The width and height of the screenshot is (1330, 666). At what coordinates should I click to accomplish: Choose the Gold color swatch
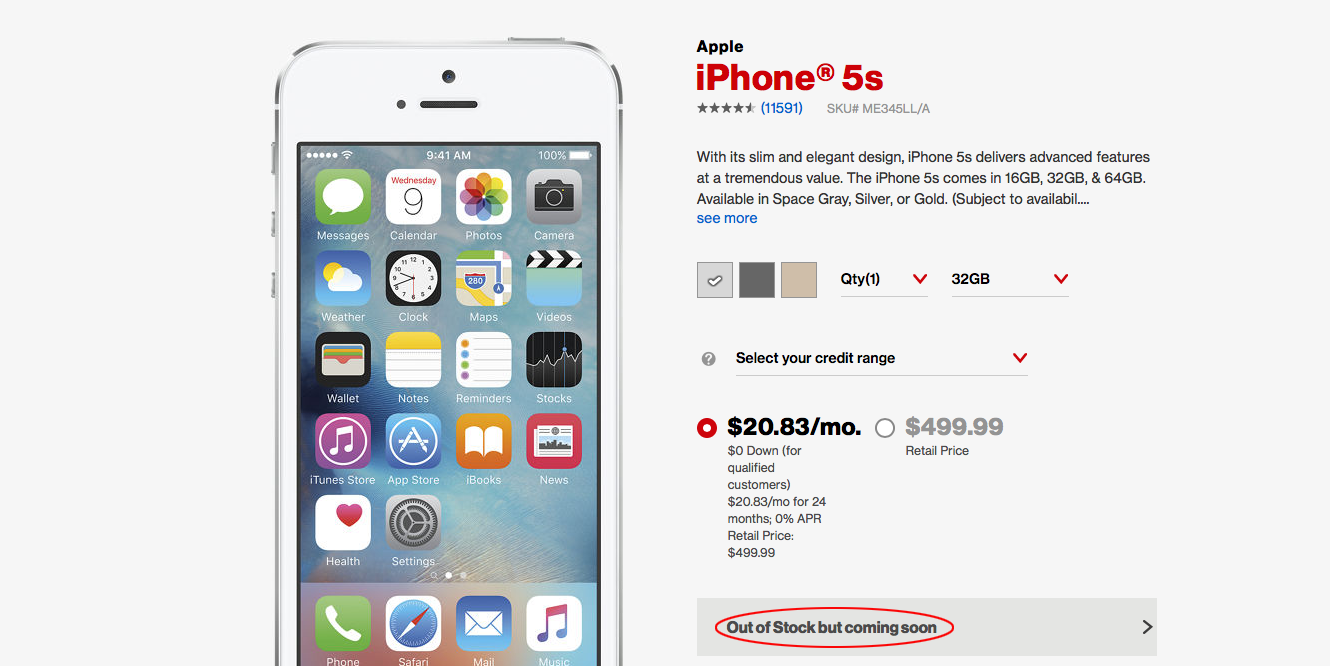click(799, 280)
